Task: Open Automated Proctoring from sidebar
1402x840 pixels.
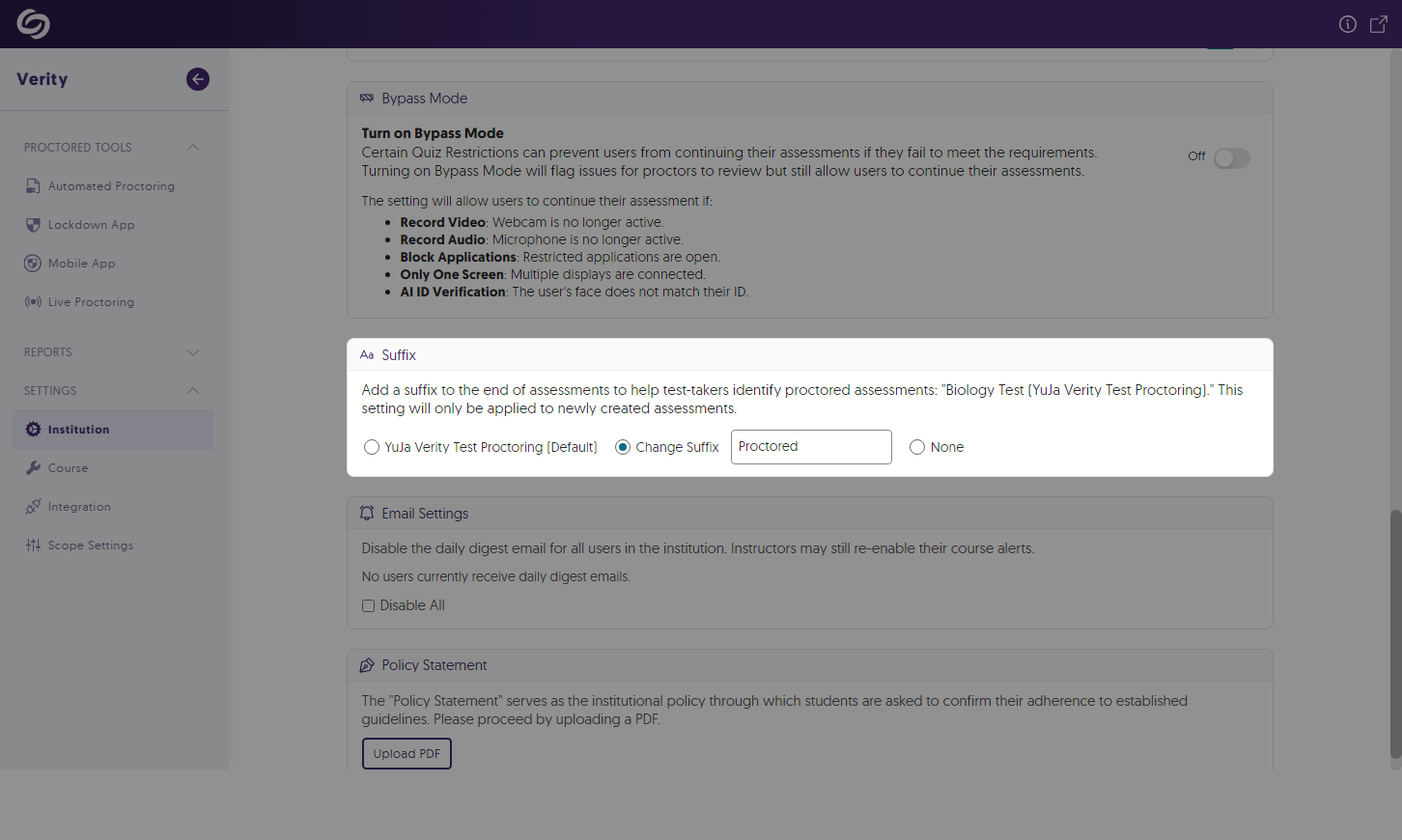Action: click(111, 186)
